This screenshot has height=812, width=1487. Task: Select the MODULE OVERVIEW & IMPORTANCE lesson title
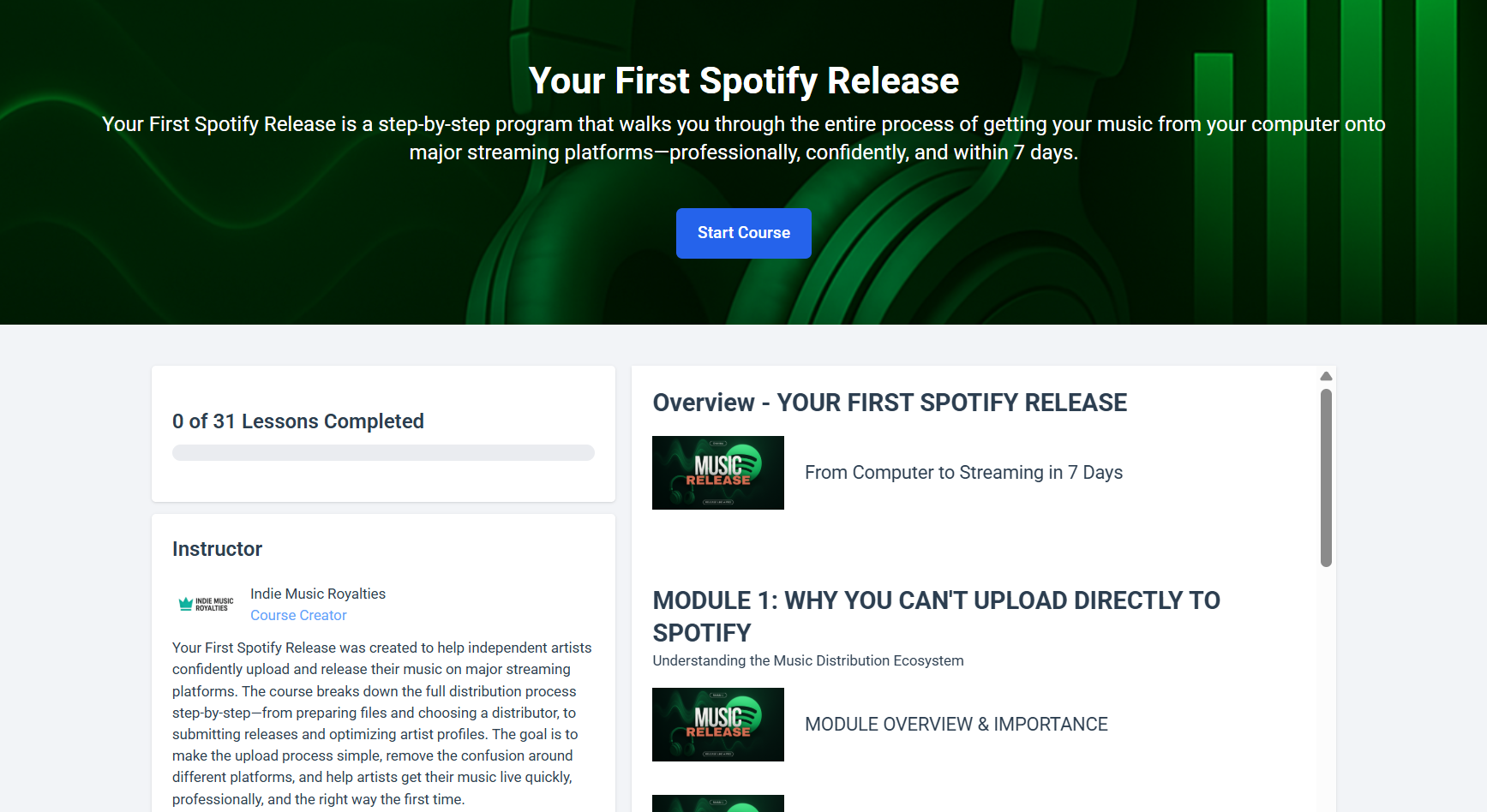tap(956, 725)
